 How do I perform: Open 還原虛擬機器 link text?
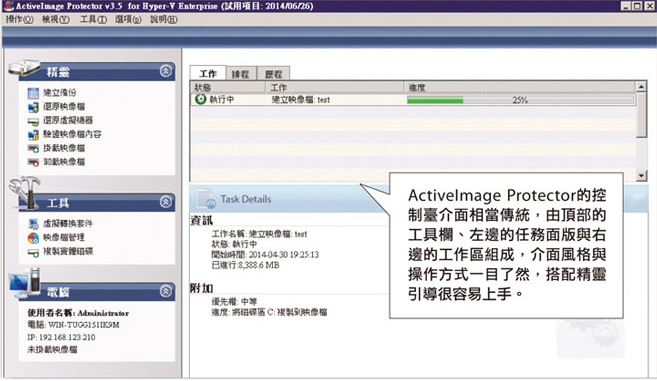pos(68,120)
